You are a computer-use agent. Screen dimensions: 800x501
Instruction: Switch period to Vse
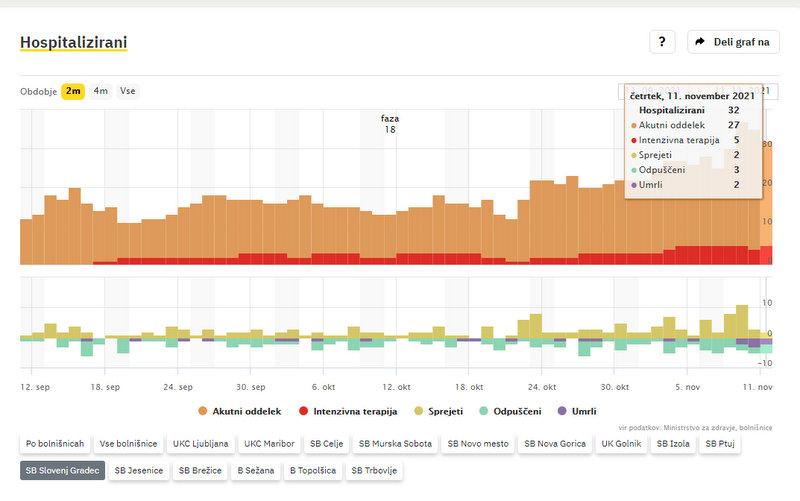click(x=128, y=91)
